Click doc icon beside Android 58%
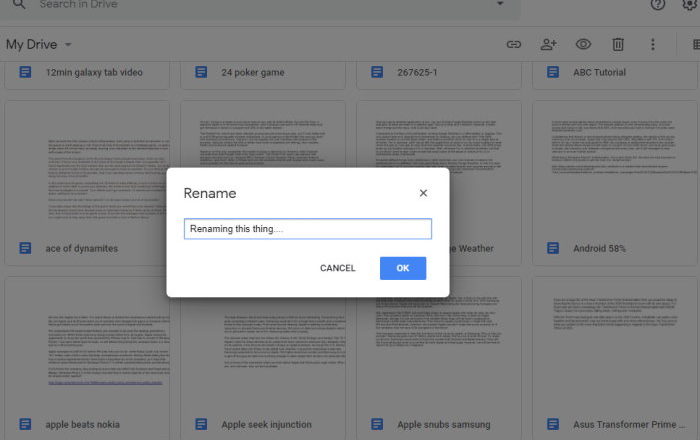700x440 pixels. tap(553, 248)
